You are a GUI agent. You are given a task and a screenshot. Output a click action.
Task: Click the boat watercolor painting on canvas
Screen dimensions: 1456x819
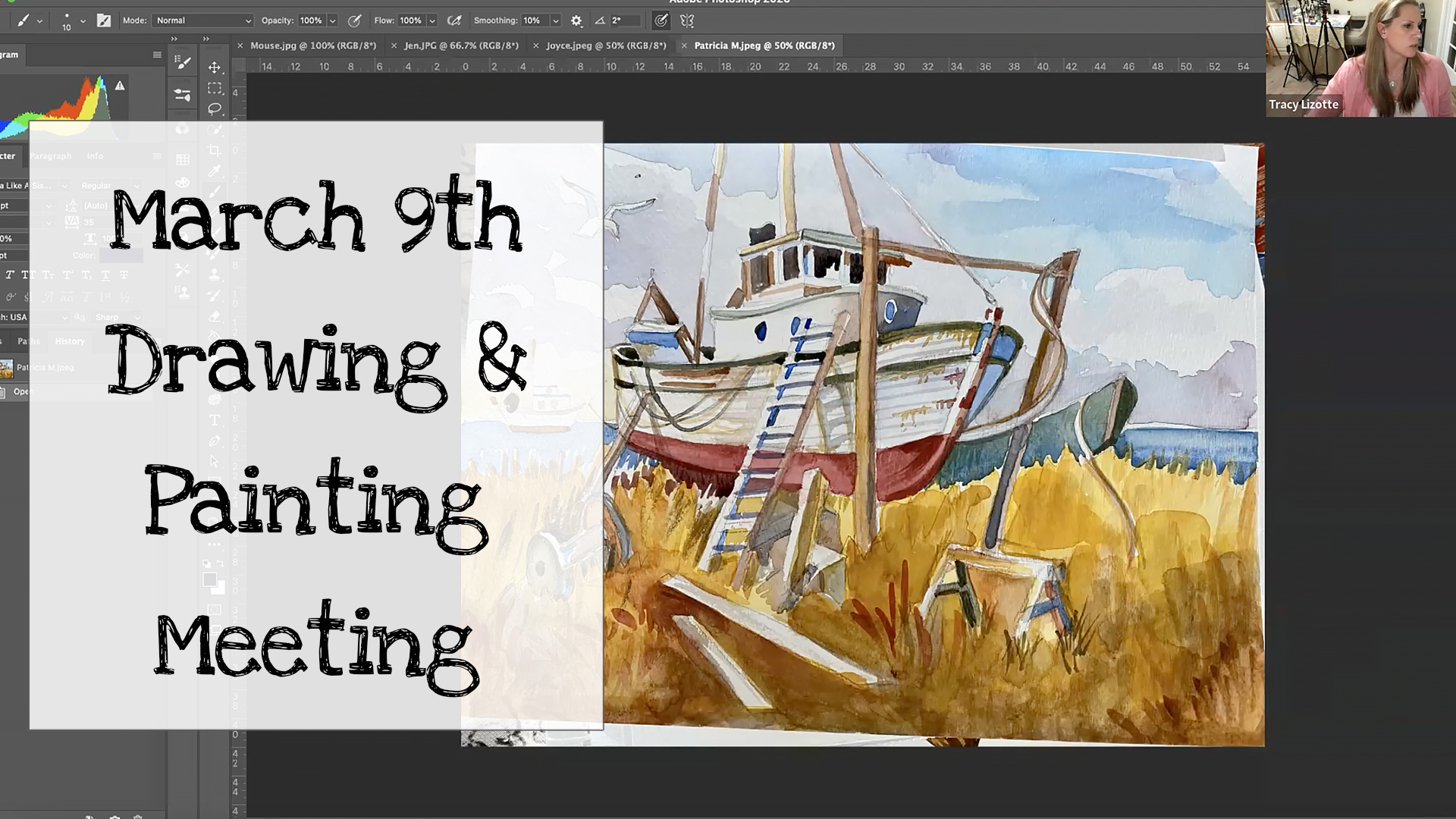[863, 445]
